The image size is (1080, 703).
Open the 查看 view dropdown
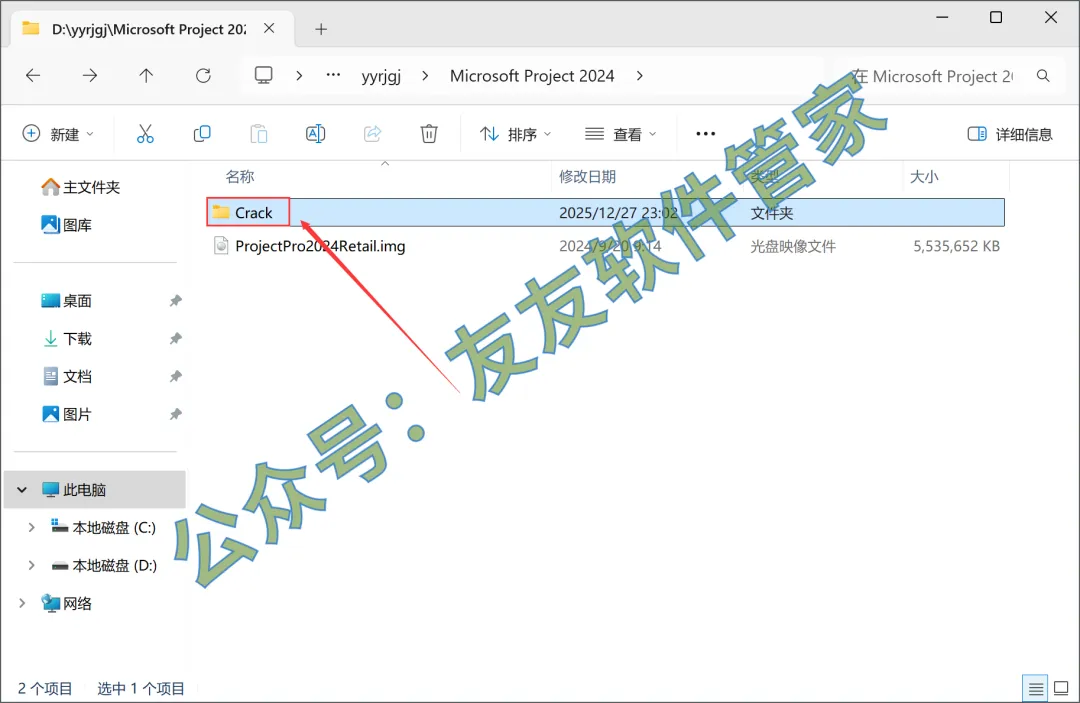(x=620, y=134)
